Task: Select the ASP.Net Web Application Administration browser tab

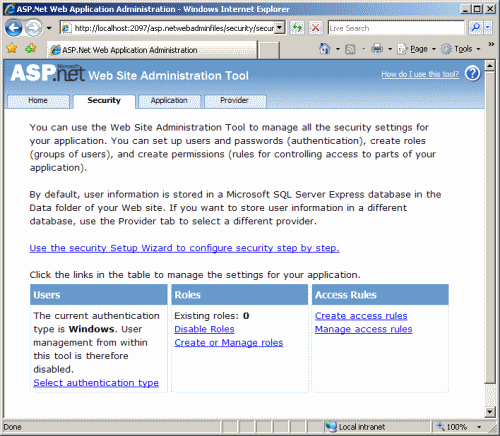Action: pyautogui.click(x=152, y=50)
